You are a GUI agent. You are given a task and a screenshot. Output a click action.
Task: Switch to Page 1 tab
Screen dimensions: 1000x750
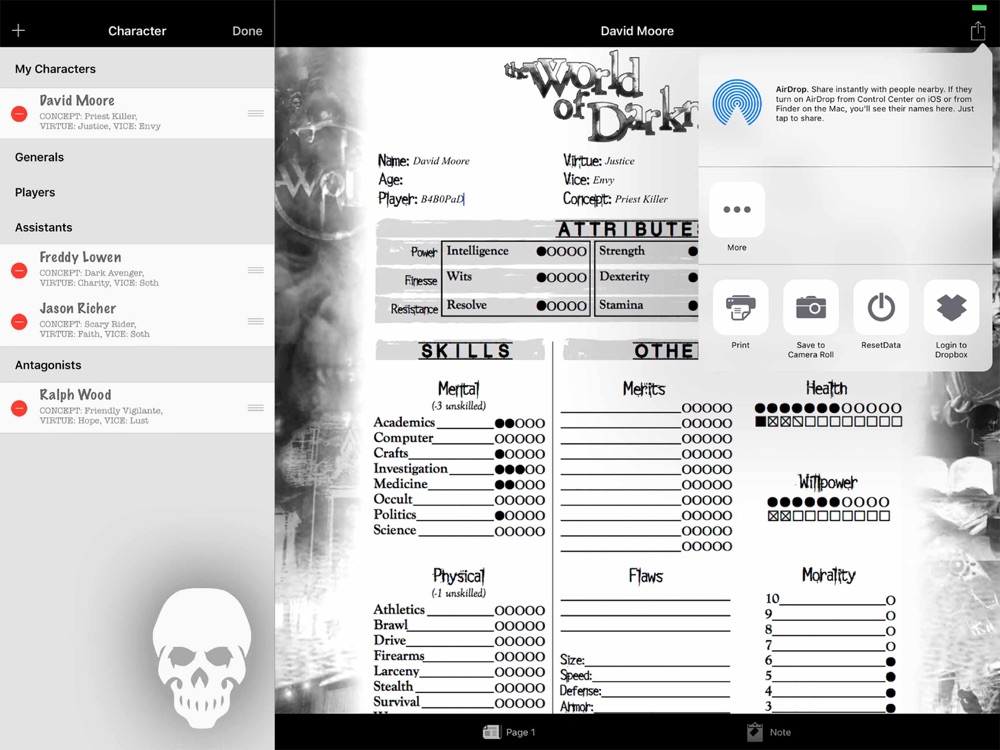[x=509, y=732]
